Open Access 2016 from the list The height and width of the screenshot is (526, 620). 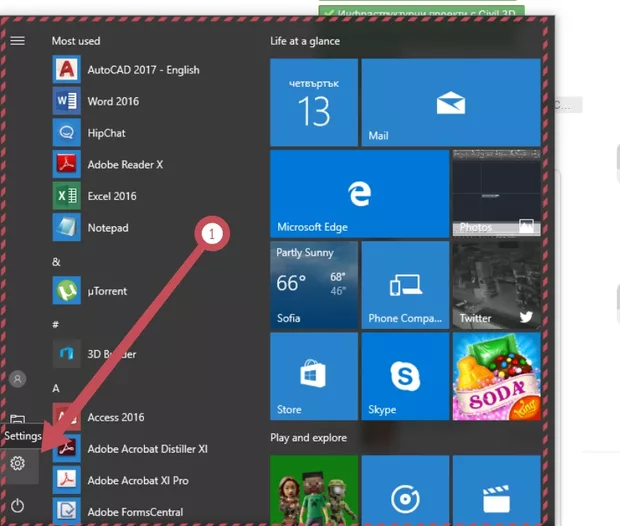point(116,417)
